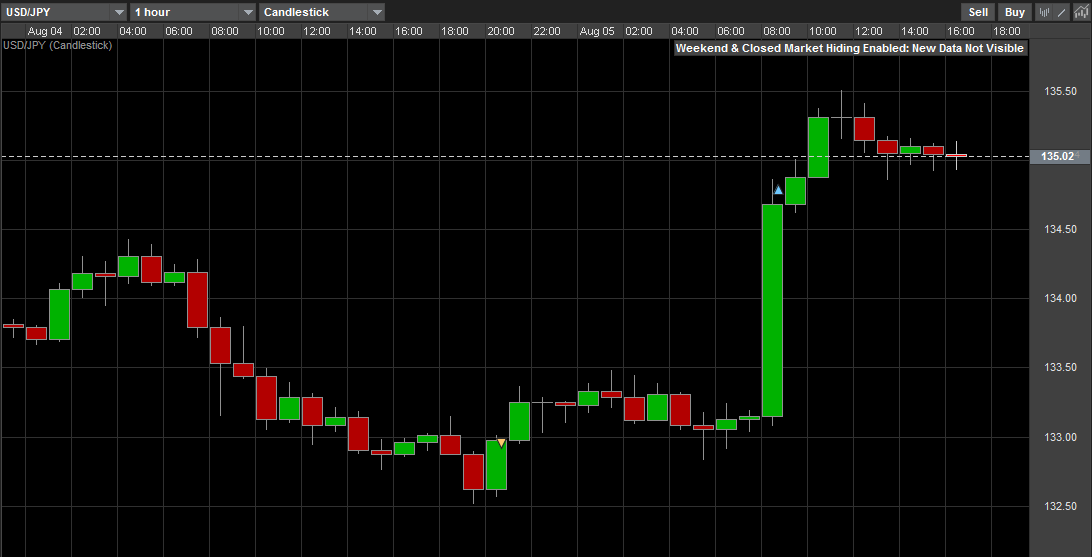The image size is (1092, 557).
Task: Expand the 1 hour timeframe dropdown
Action: (193, 12)
